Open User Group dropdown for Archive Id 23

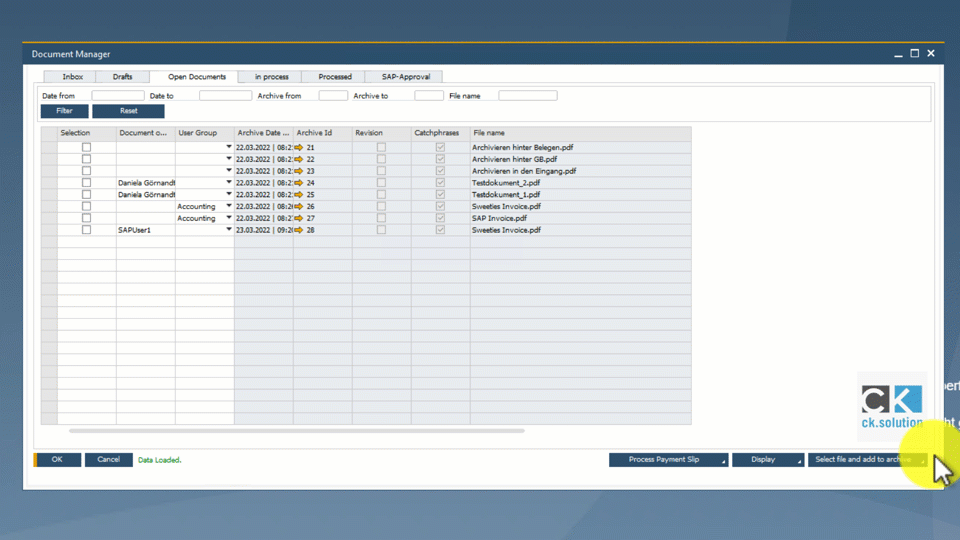[x=229, y=170]
